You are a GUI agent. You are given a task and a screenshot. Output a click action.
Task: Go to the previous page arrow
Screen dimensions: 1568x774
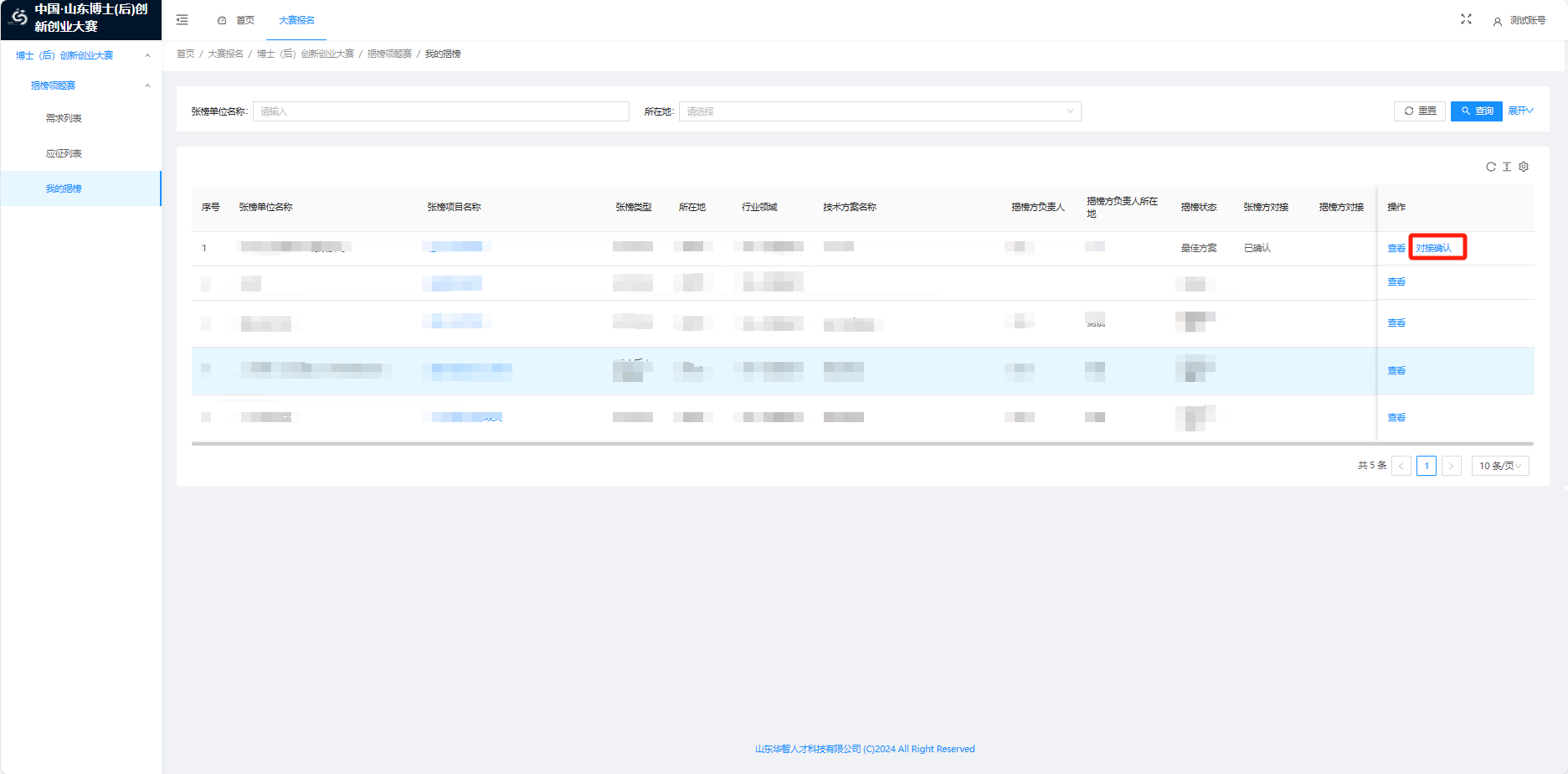pyautogui.click(x=1401, y=466)
